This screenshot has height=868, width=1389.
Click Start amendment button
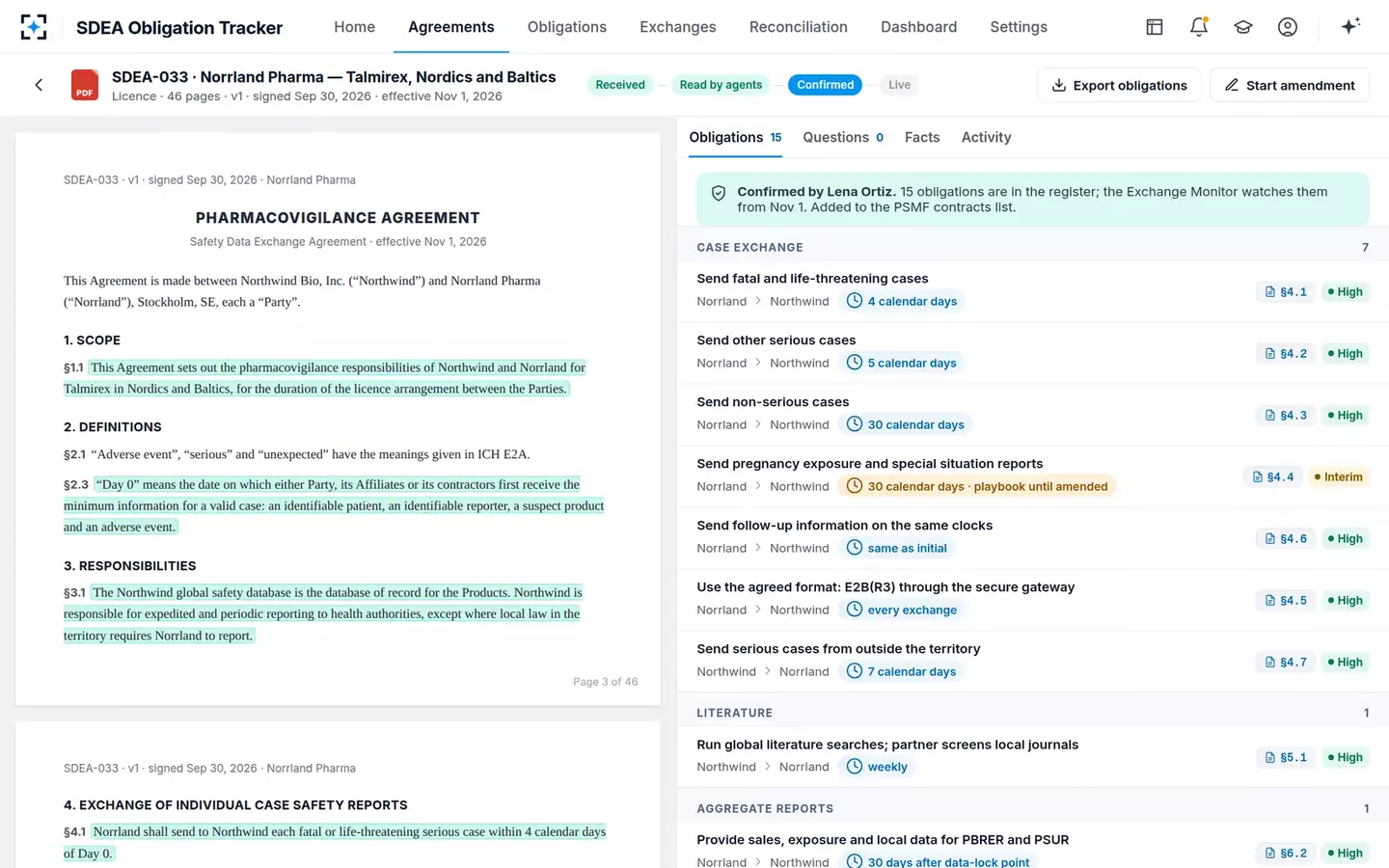(1290, 85)
